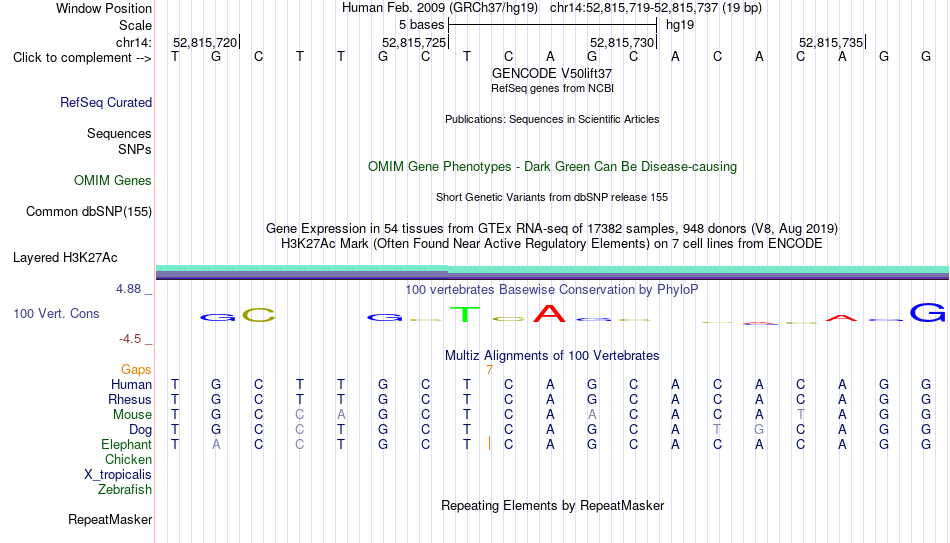Select the X_tropicalis species row label
The height and width of the screenshot is (543, 950).
[118, 475]
